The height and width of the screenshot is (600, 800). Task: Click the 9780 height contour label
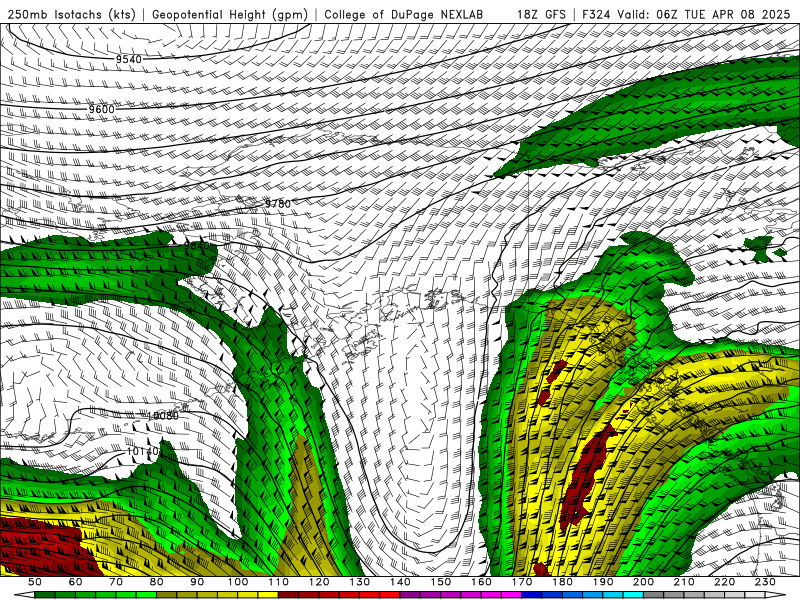[x=278, y=204]
